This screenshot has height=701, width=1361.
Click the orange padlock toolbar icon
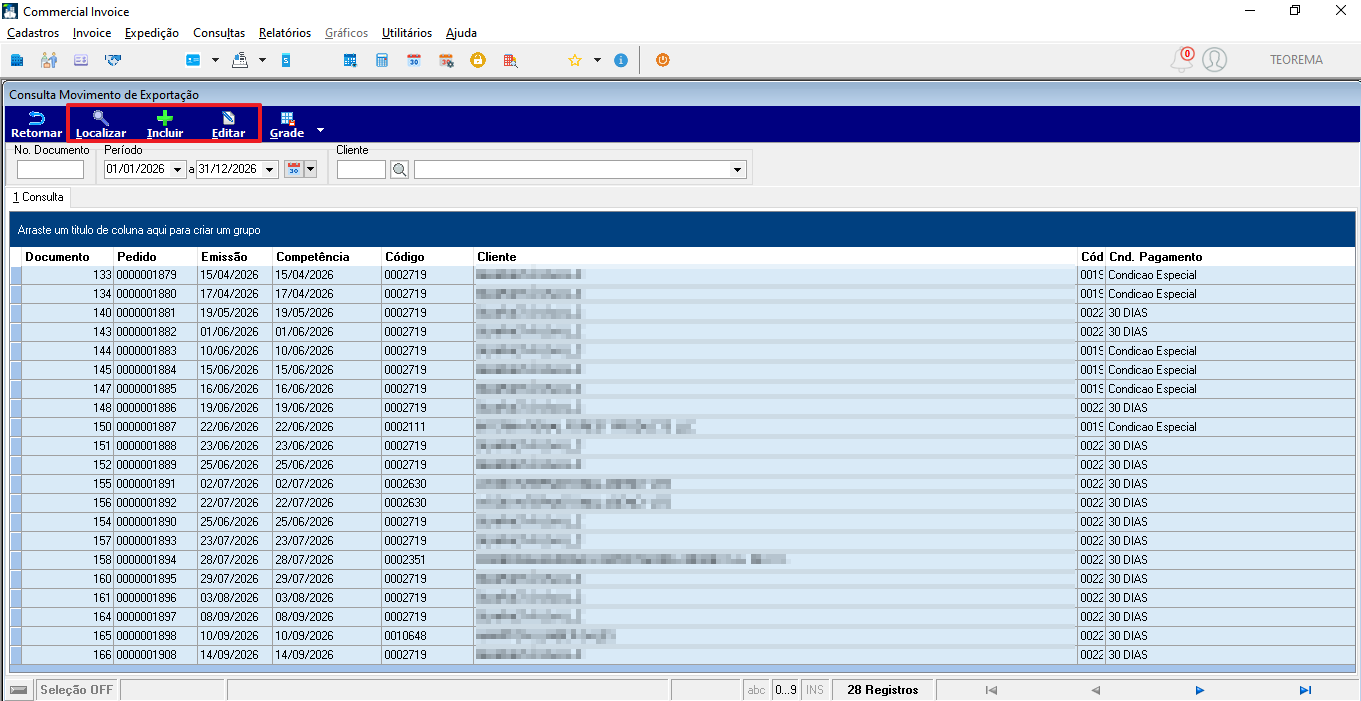pyautogui.click(x=478, y=60)
